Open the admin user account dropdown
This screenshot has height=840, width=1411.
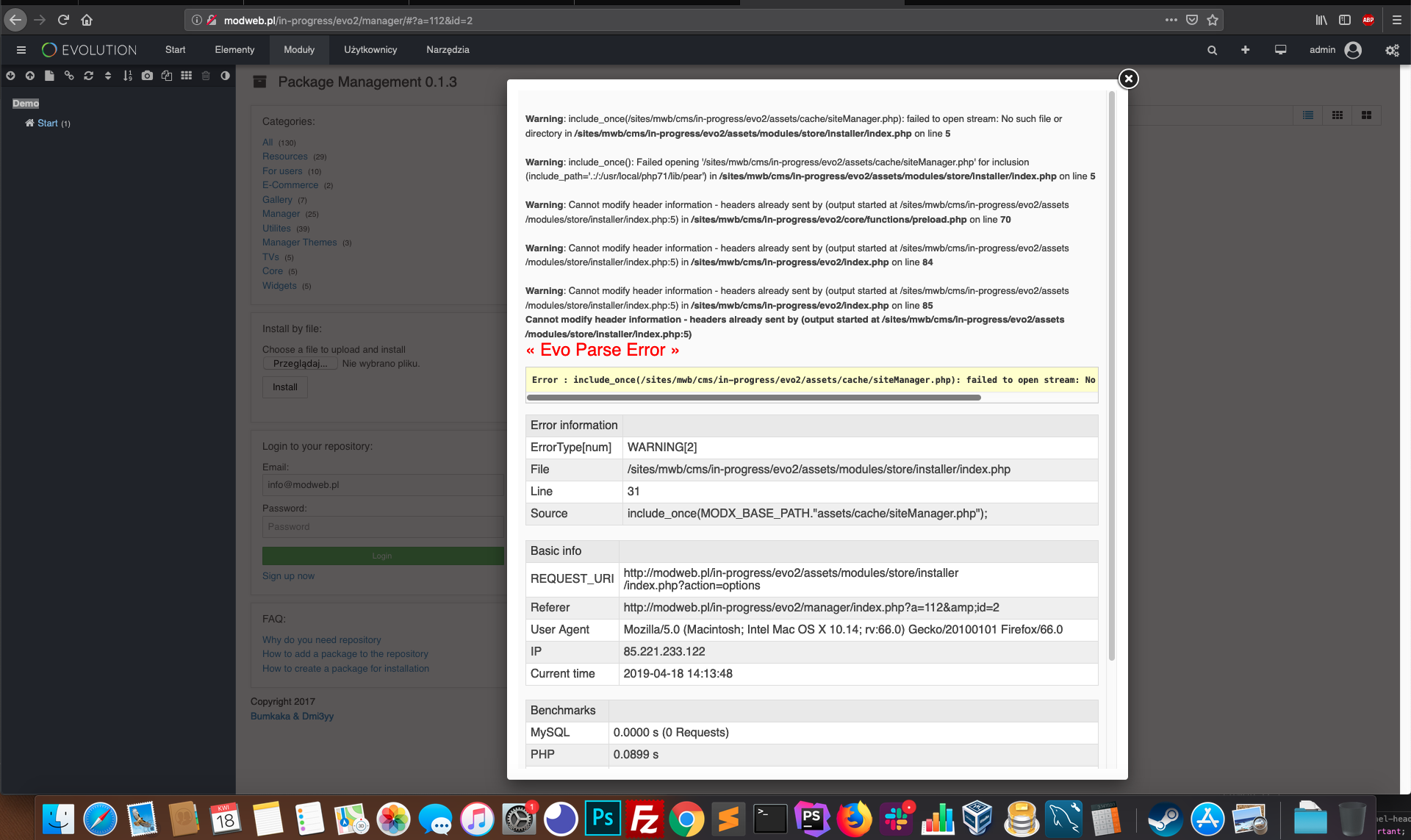pos(1336,49)
